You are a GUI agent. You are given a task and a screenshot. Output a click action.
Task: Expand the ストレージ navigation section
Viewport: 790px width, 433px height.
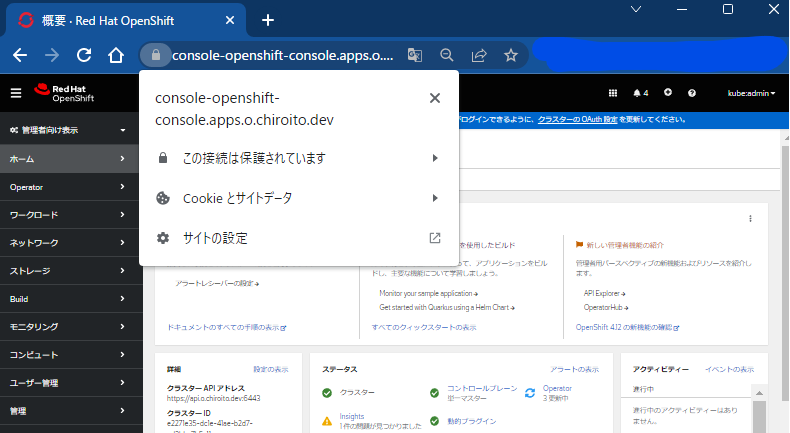click(69, 271)
